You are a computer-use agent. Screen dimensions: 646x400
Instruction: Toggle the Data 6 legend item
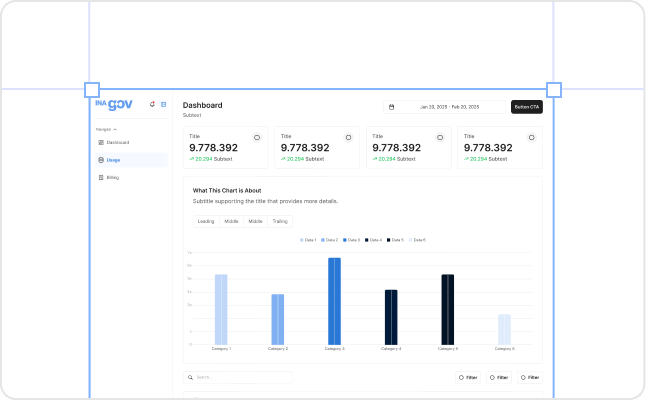pyautogui.click(x=418, y=240)
